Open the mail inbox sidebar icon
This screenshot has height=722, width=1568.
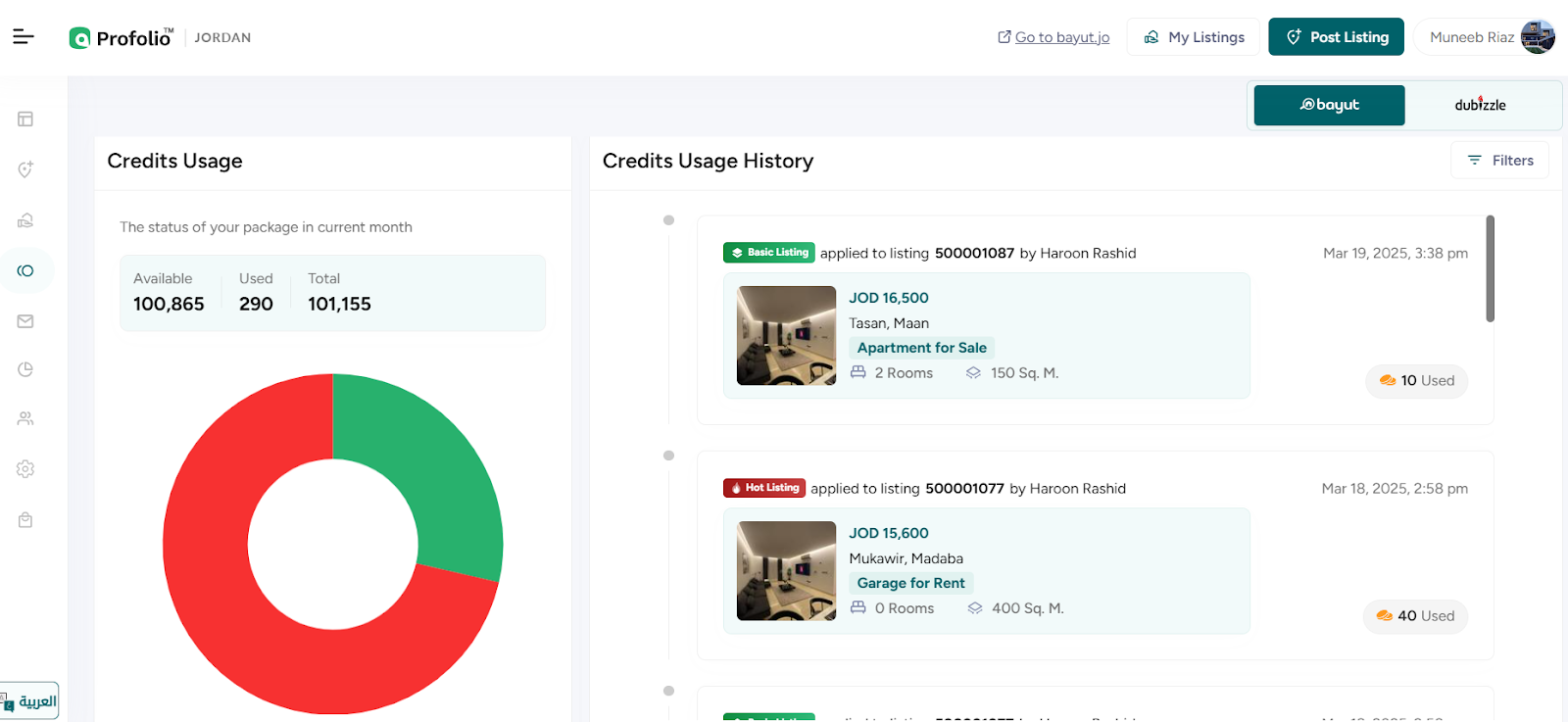click(25, 320)
